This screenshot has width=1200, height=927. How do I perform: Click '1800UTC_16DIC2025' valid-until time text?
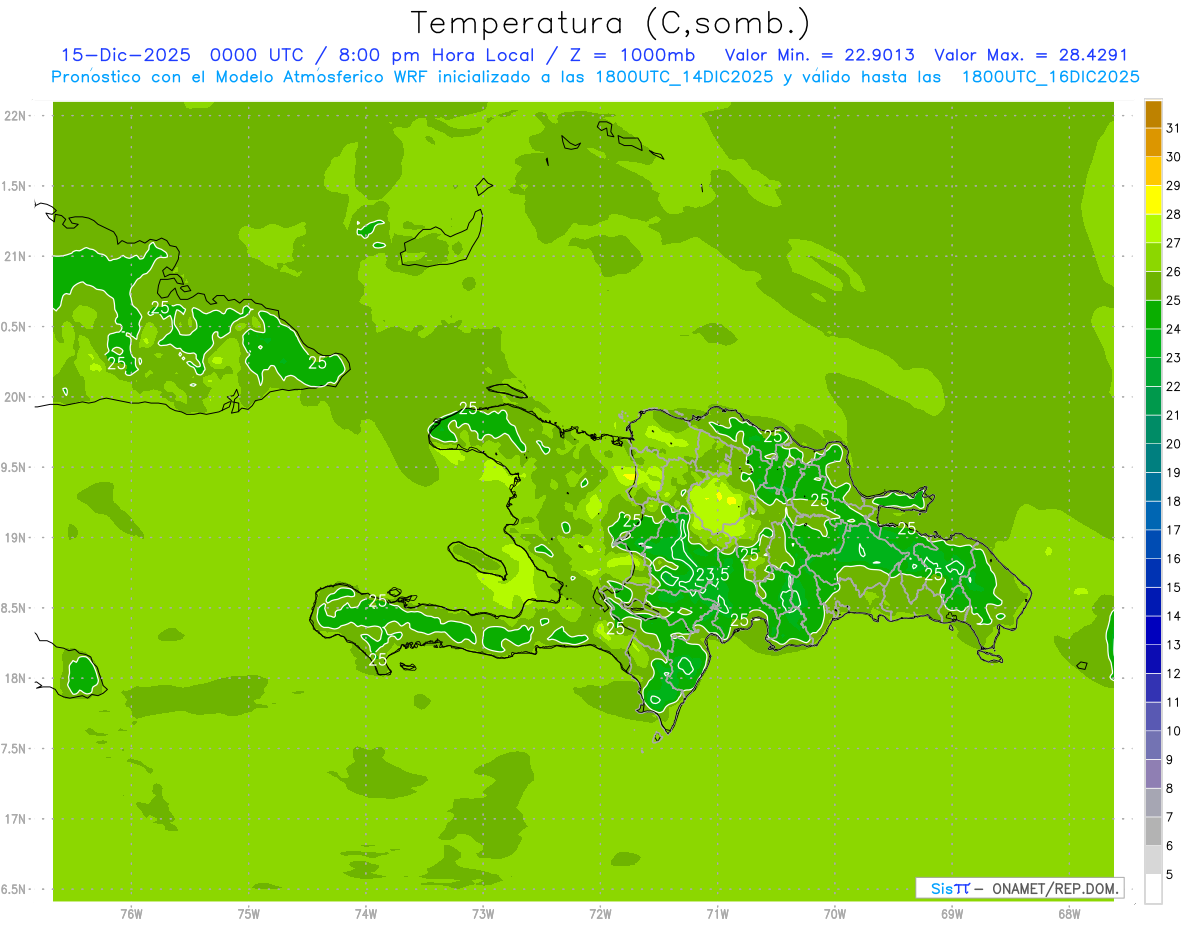1051,77
